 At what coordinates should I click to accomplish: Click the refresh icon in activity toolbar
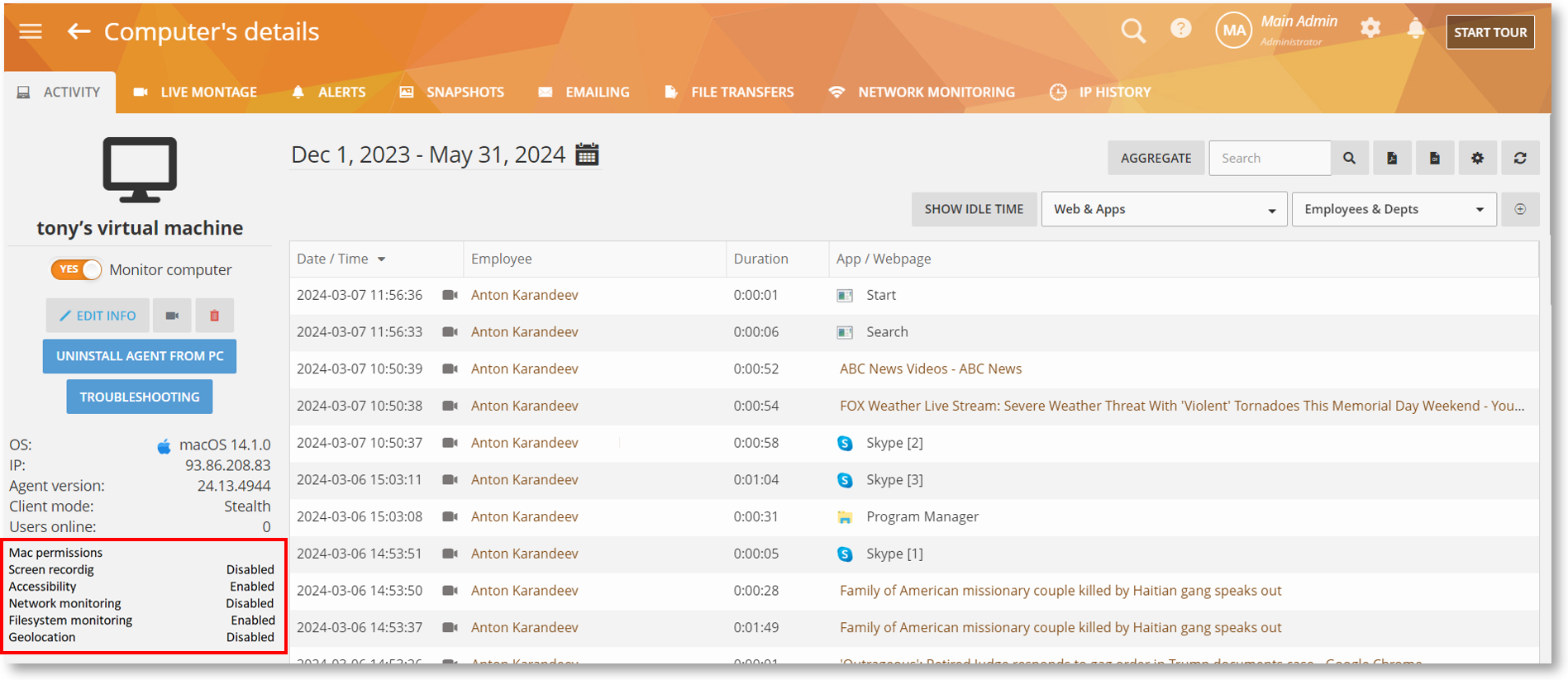1519,158
